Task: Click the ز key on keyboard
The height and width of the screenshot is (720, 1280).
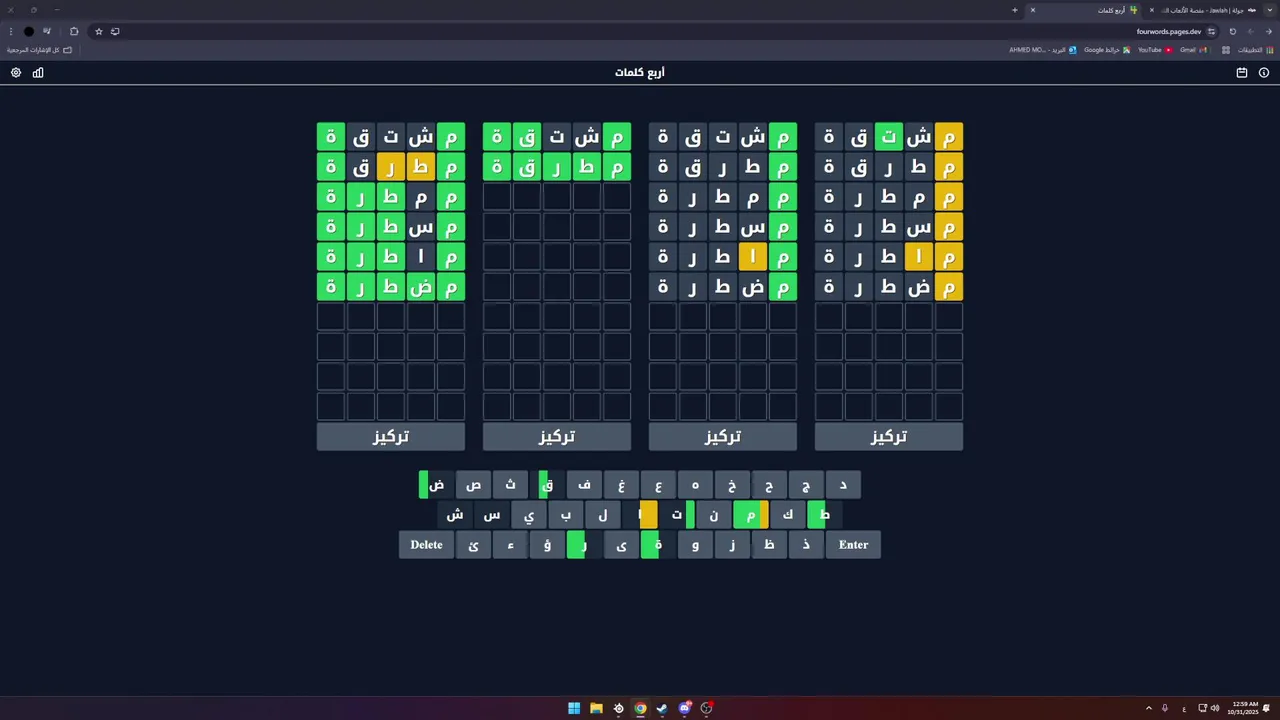Action: [732, 545]
